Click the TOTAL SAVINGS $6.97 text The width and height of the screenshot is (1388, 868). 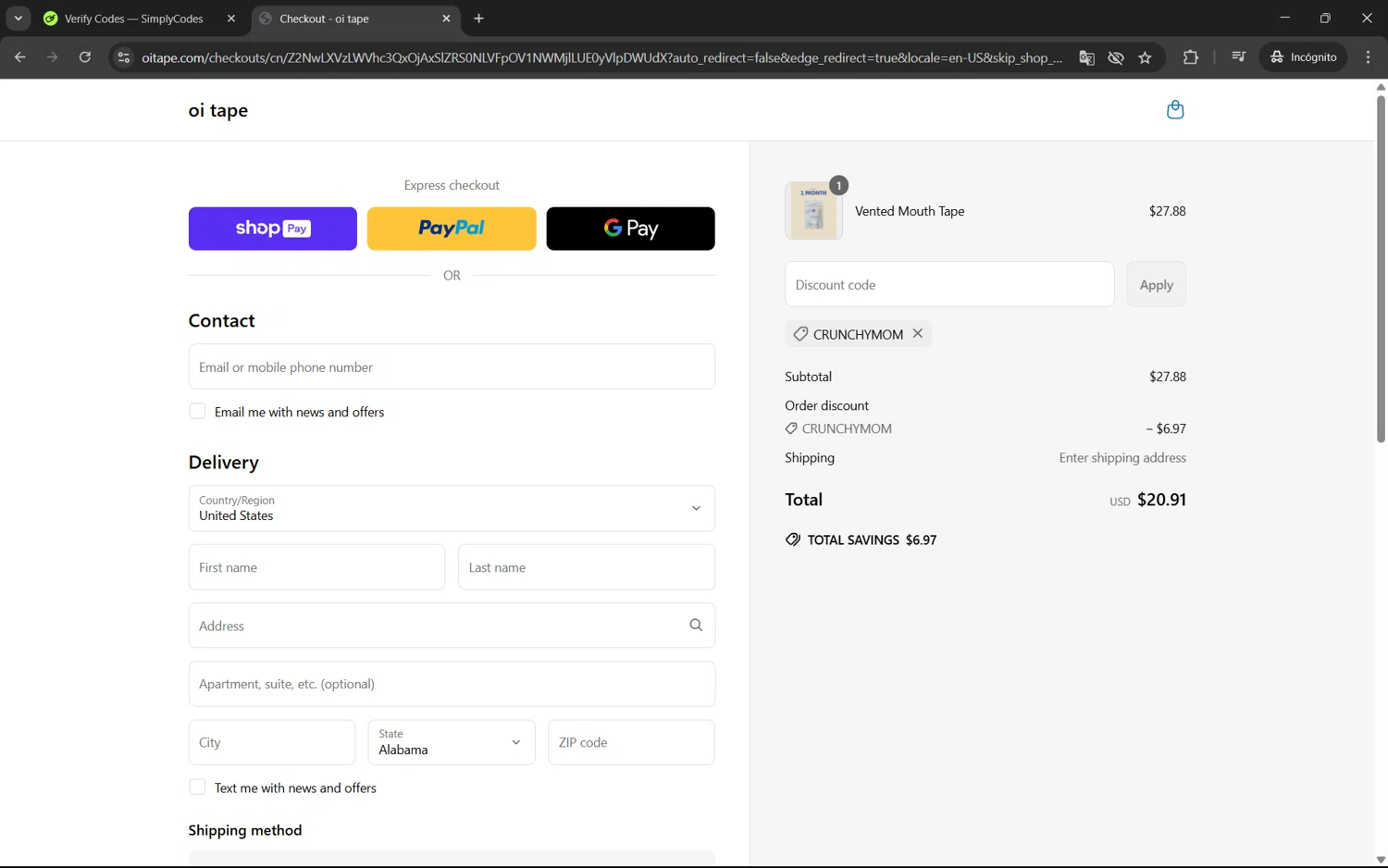[x=872, y=539]
